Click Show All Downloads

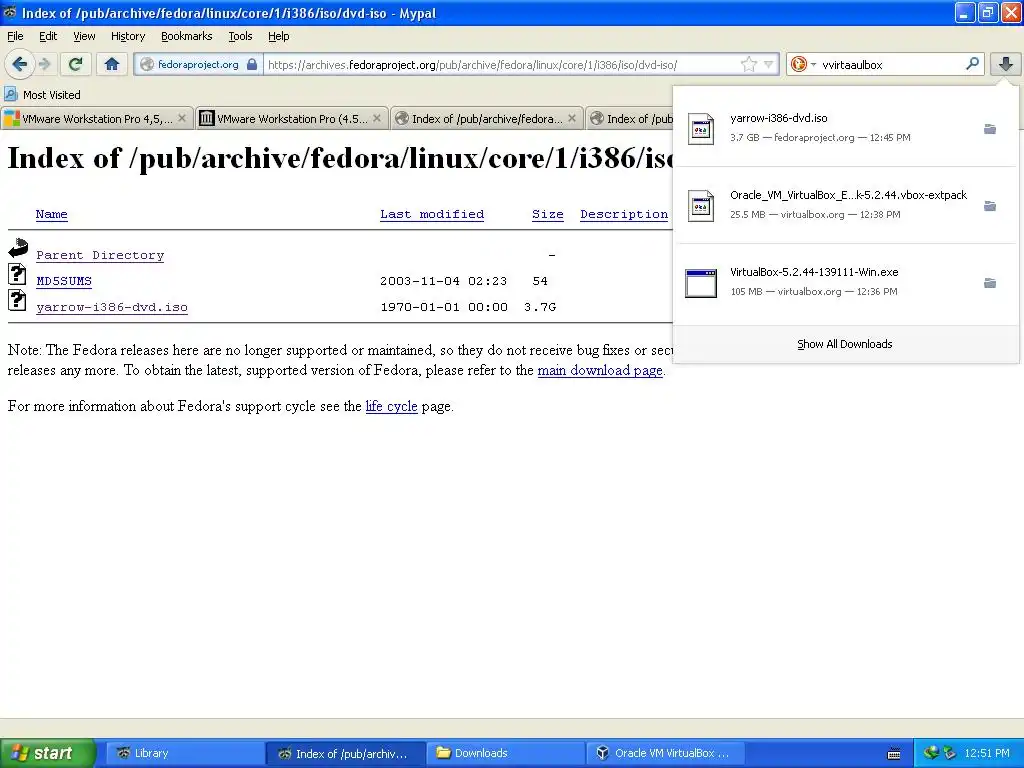point(845,344)
